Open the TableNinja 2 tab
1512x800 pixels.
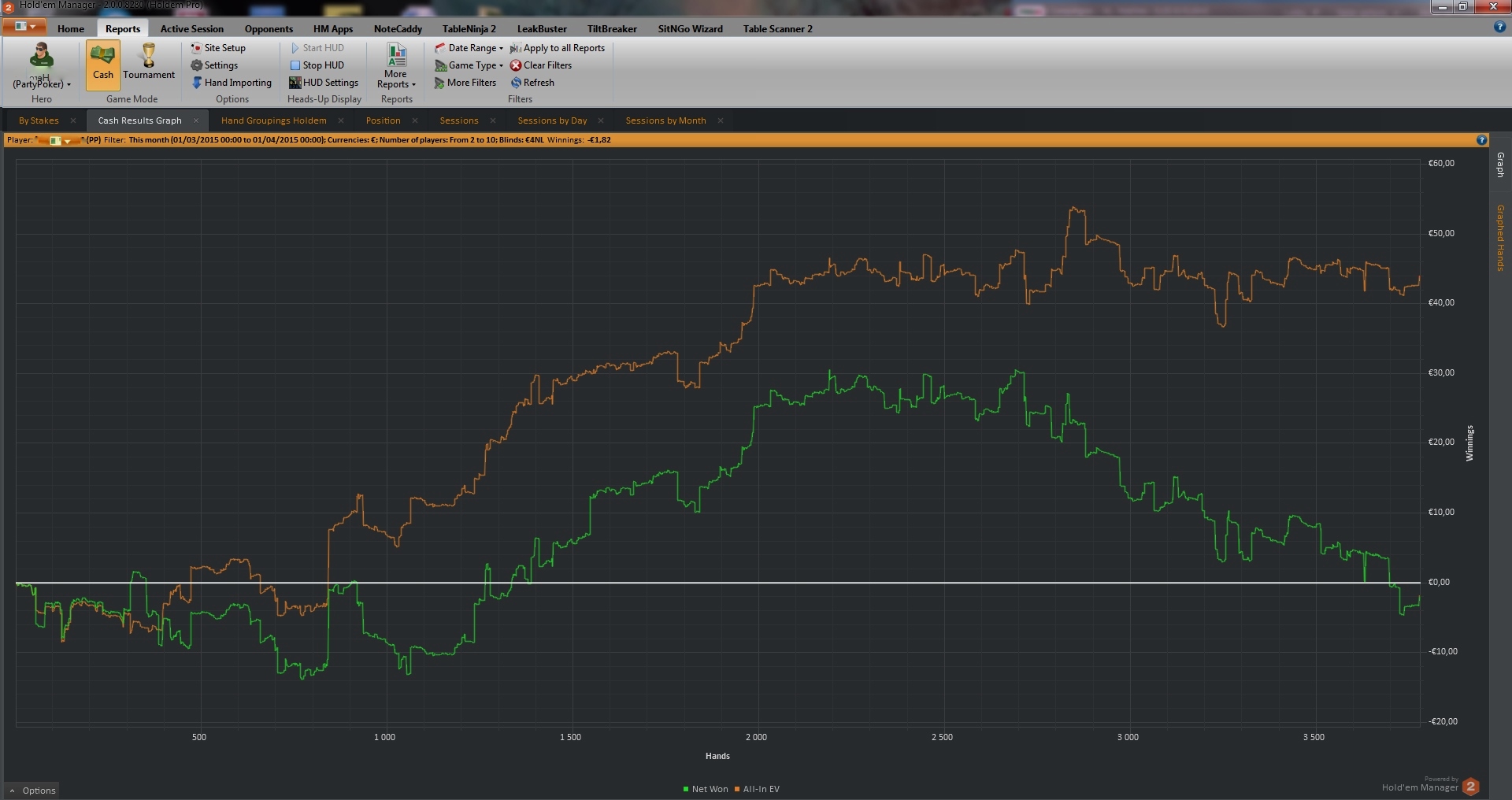click(x=469, y=29)
